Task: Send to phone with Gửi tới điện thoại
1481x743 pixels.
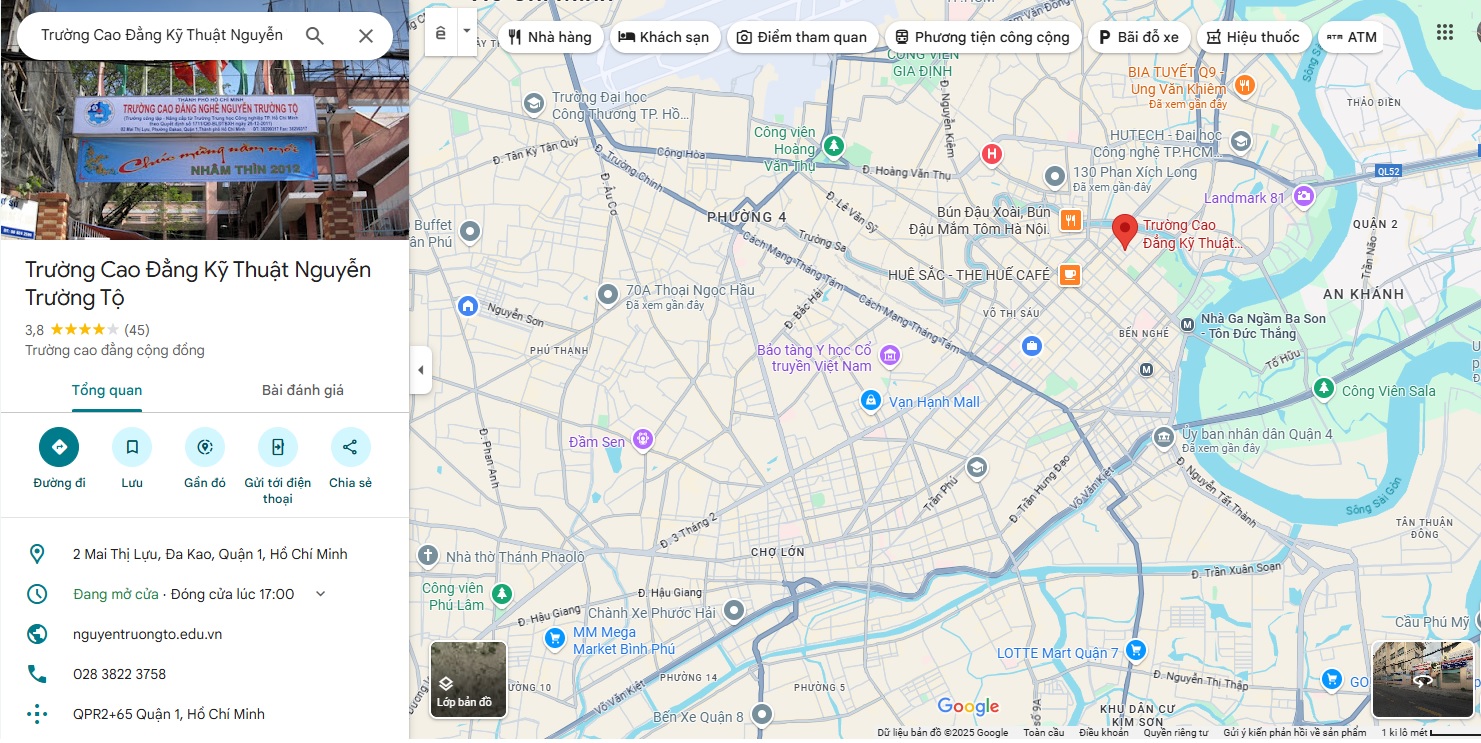Action: click(x=278, y=447)
